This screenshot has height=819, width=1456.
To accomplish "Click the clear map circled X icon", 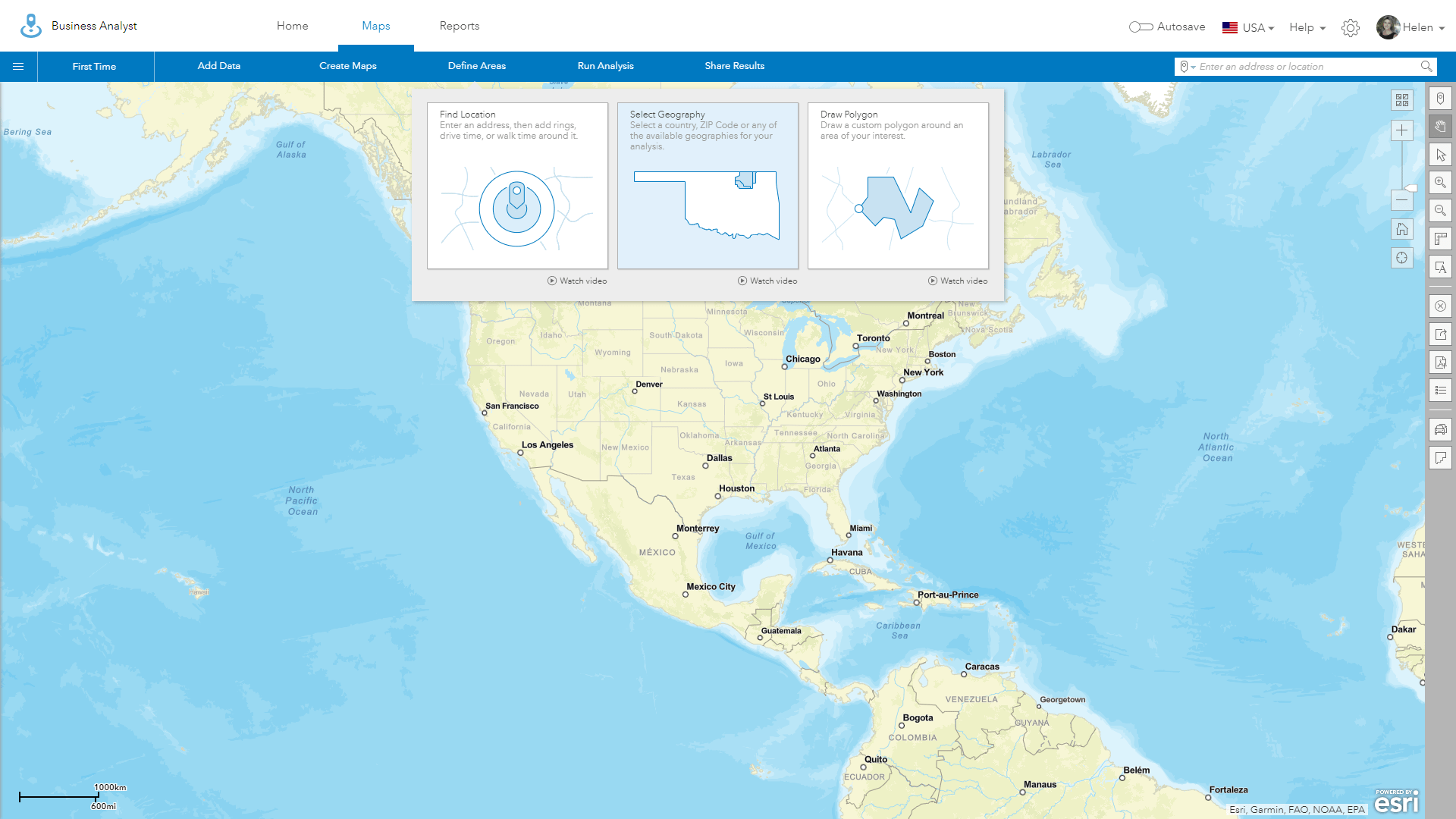I will click(x=1440, y=306).
